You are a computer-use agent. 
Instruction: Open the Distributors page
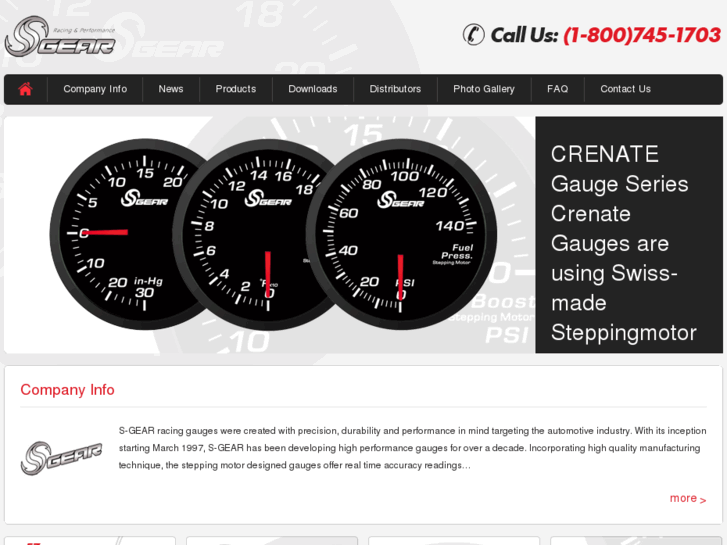[395, 89]
